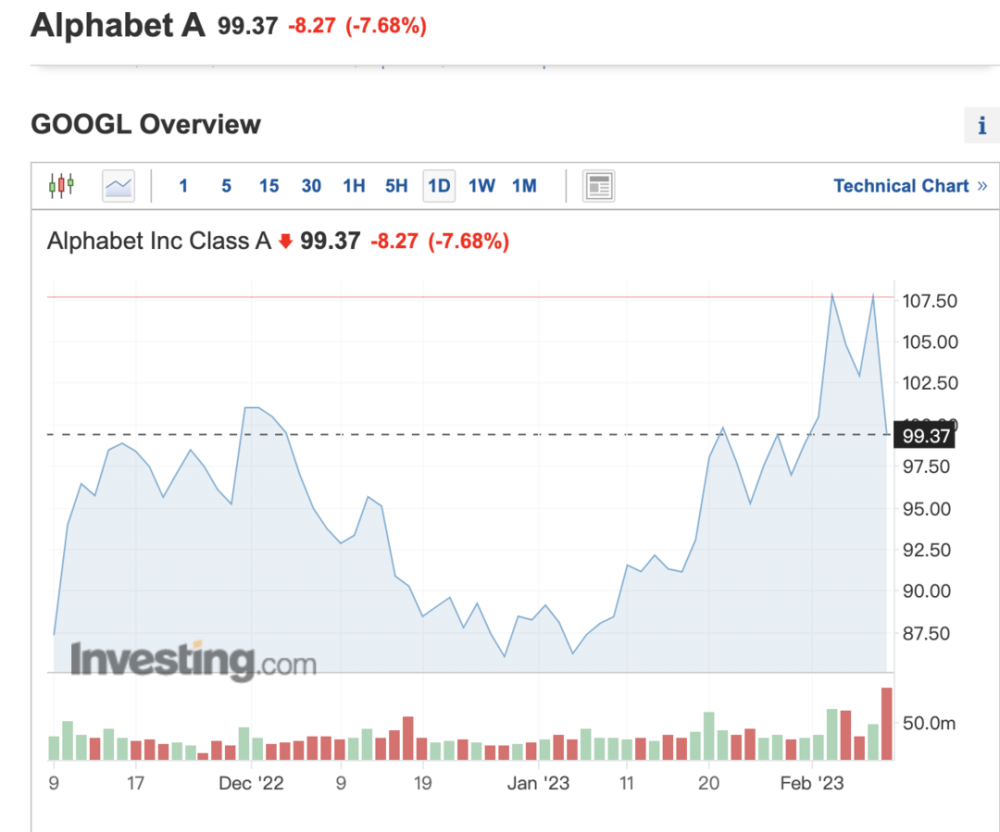Screen dimensions: 1000x832
Task: Click the 99.37 current price tag on axis
Action: 926,435
